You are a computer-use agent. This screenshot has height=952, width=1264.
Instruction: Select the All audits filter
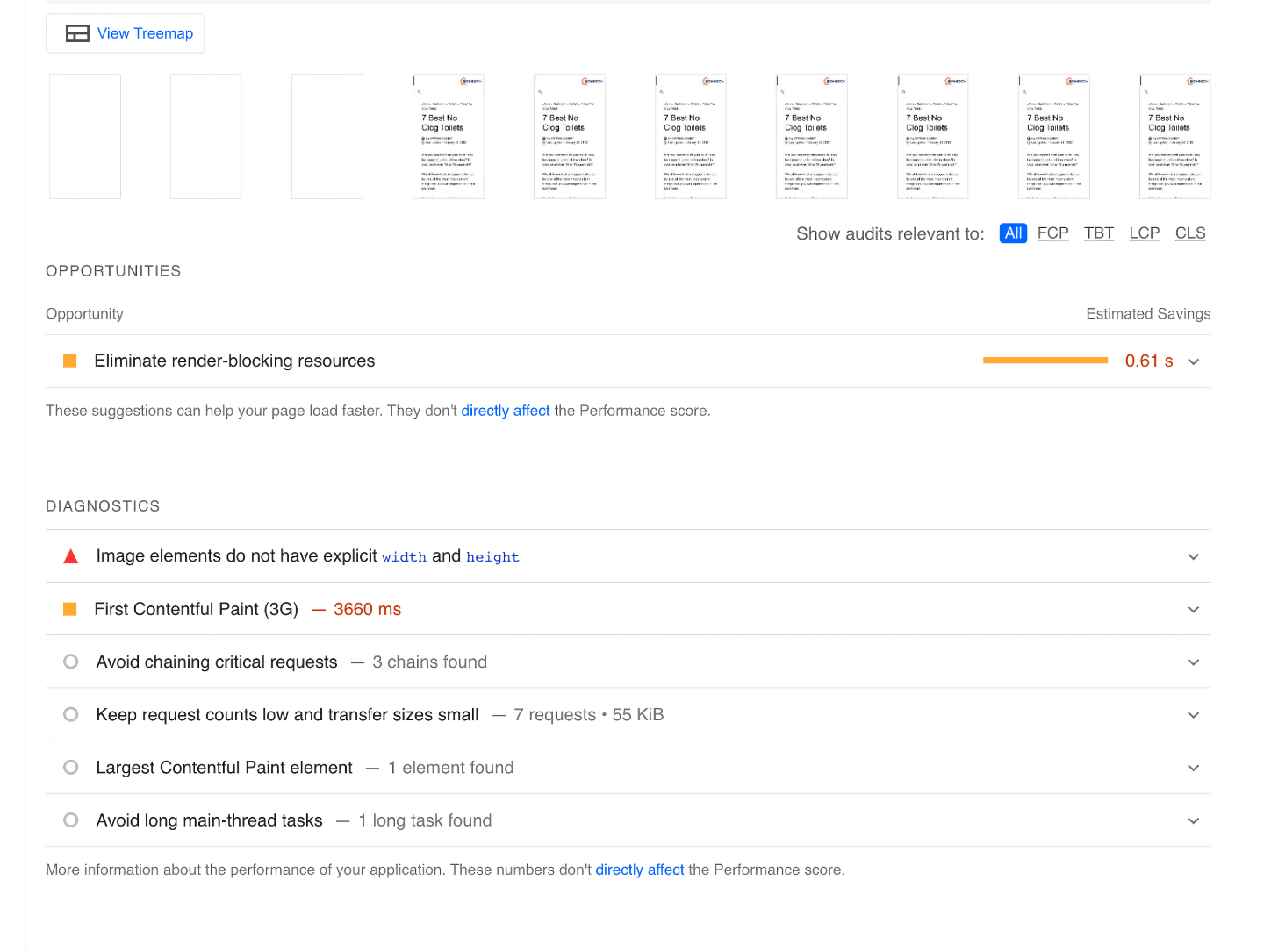click(x=1013, y=233)
